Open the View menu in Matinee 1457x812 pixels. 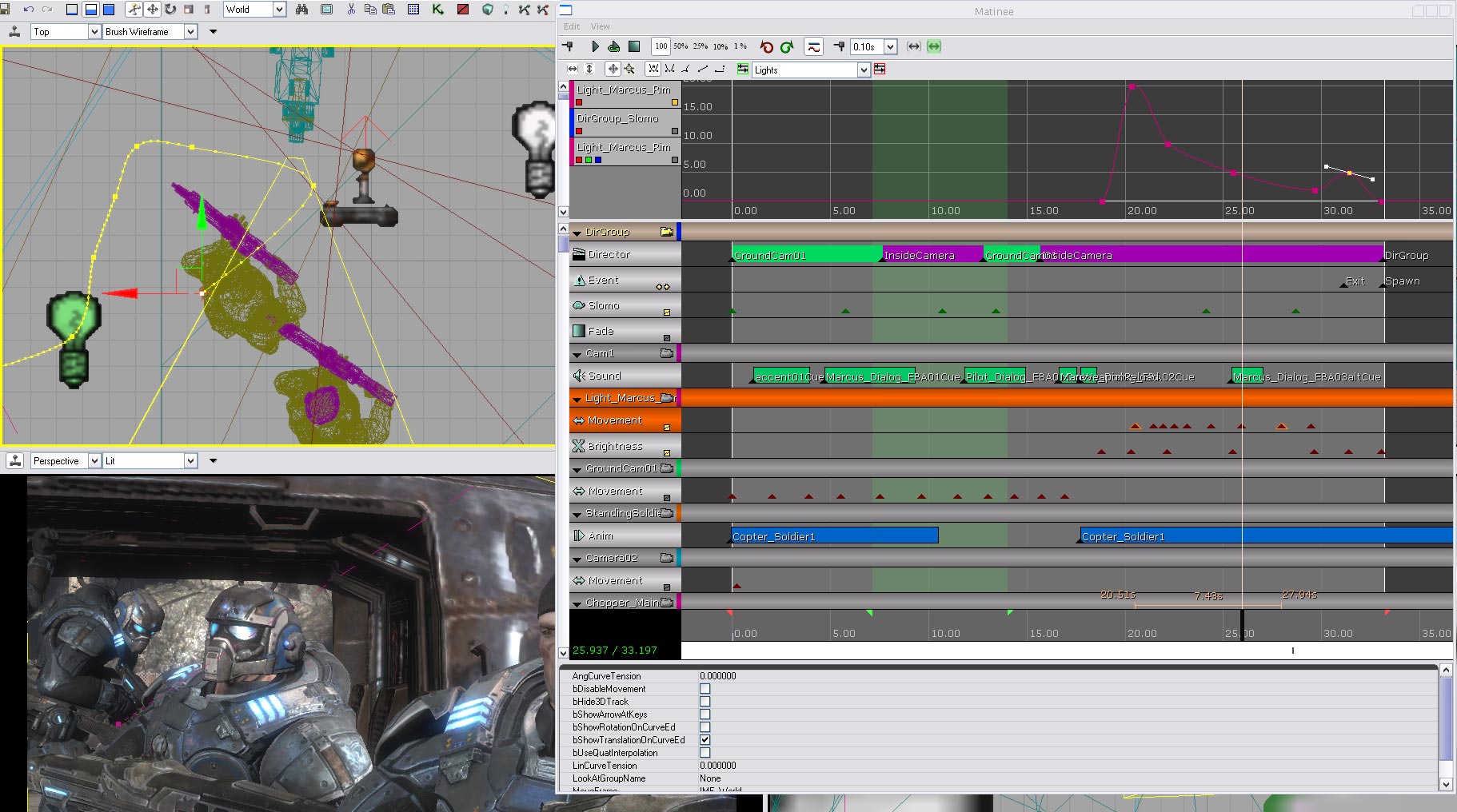coord(601,26)
